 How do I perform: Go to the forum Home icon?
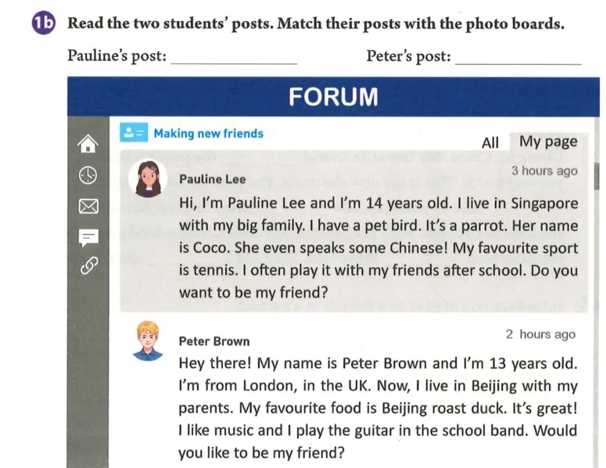click(x=88, y=143)
